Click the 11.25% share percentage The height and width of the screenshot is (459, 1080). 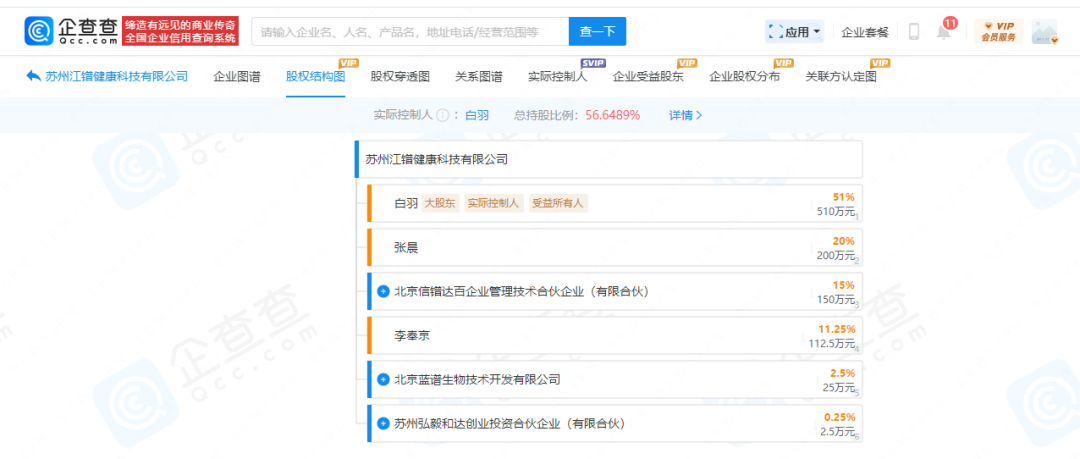point(836,329)
